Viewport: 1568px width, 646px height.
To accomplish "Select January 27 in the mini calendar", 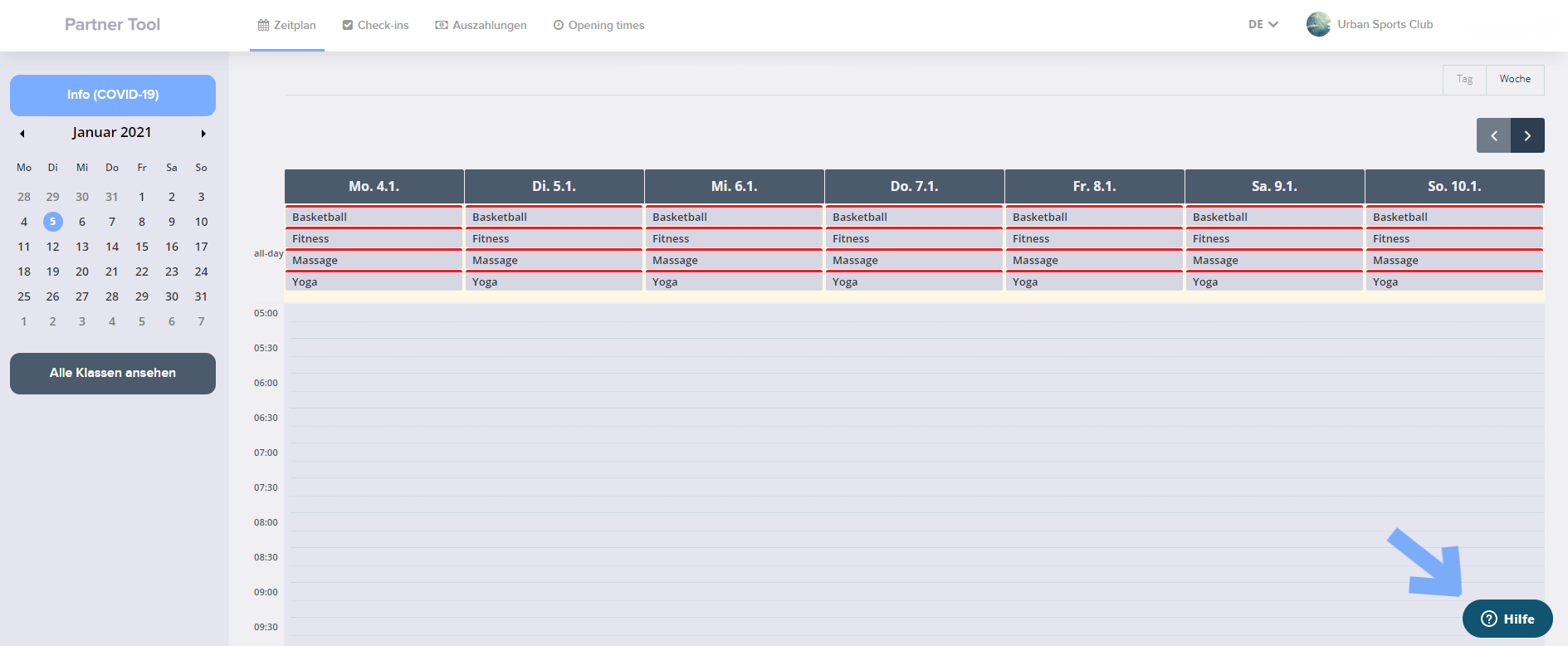I will pos(82,296).
